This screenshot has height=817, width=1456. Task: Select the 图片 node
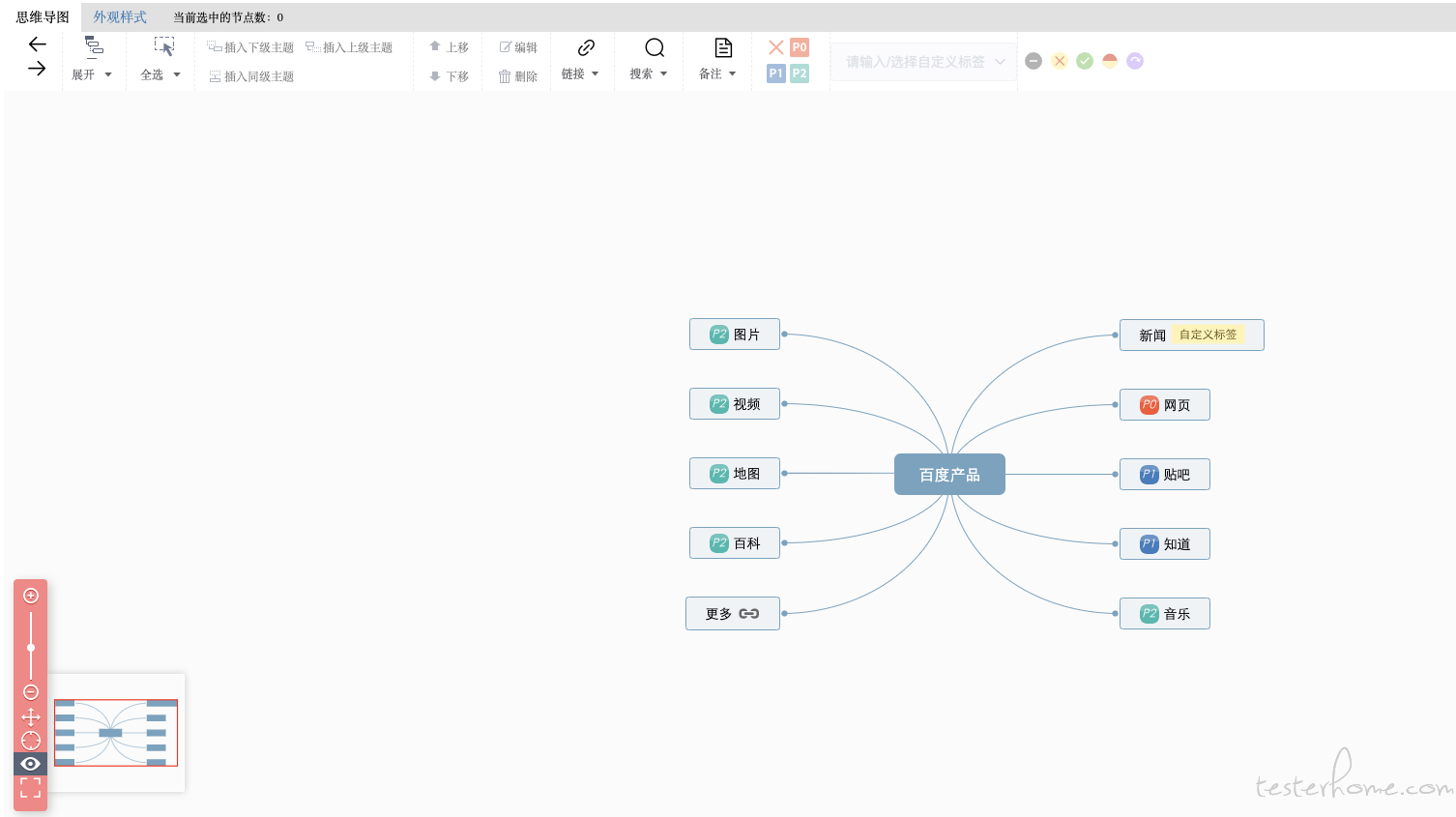(735, 335)
